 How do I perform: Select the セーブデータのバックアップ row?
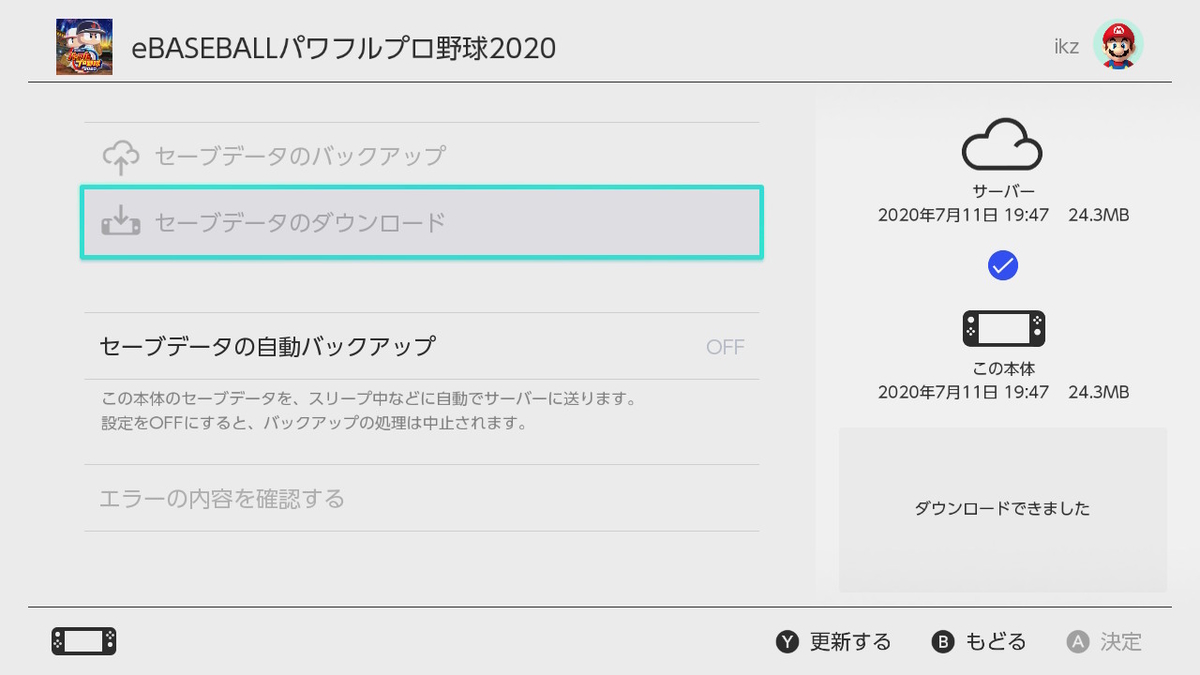(420, 155)
